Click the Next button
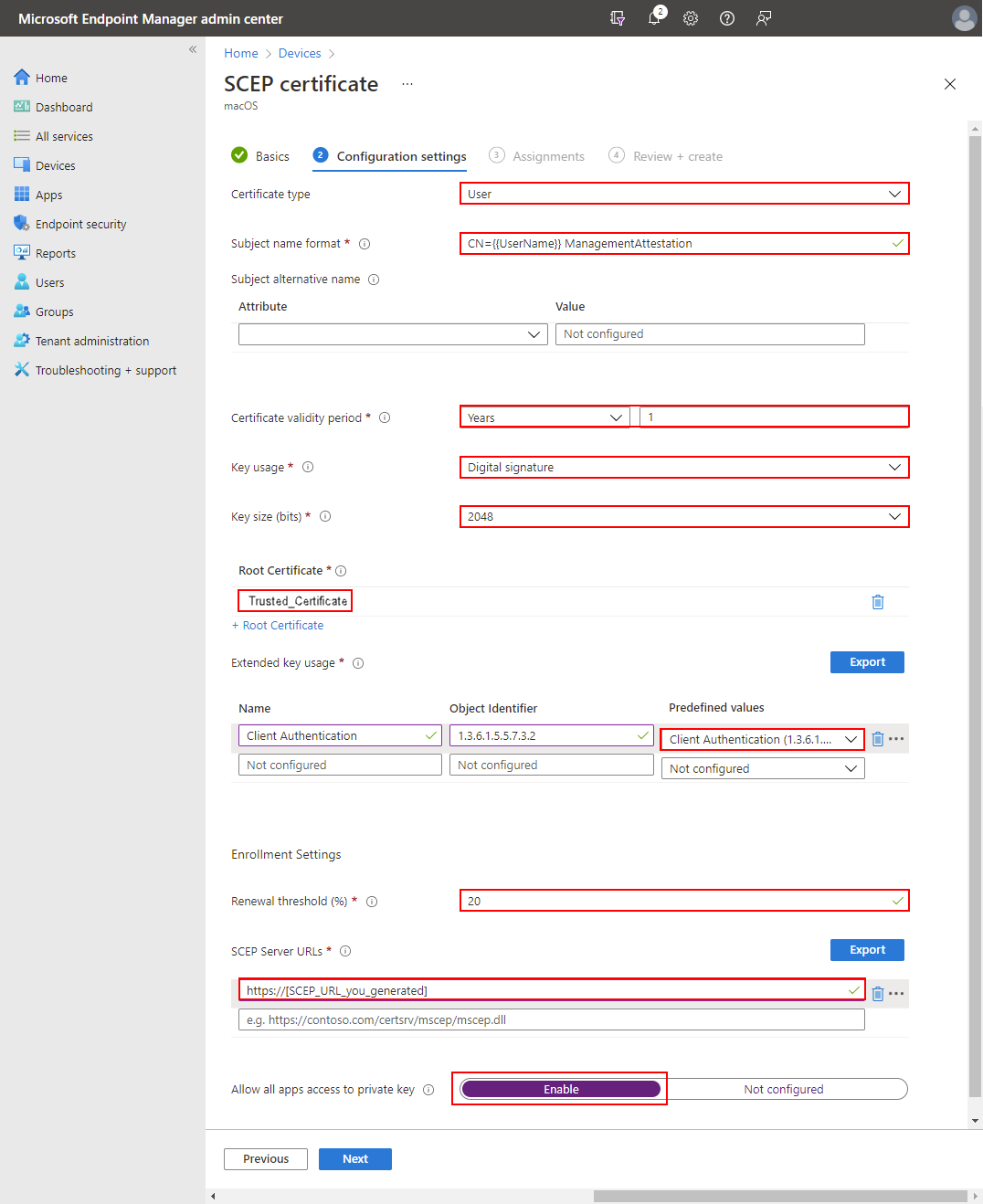This screenshot has width=983, height=1204. coord(354,1159)
